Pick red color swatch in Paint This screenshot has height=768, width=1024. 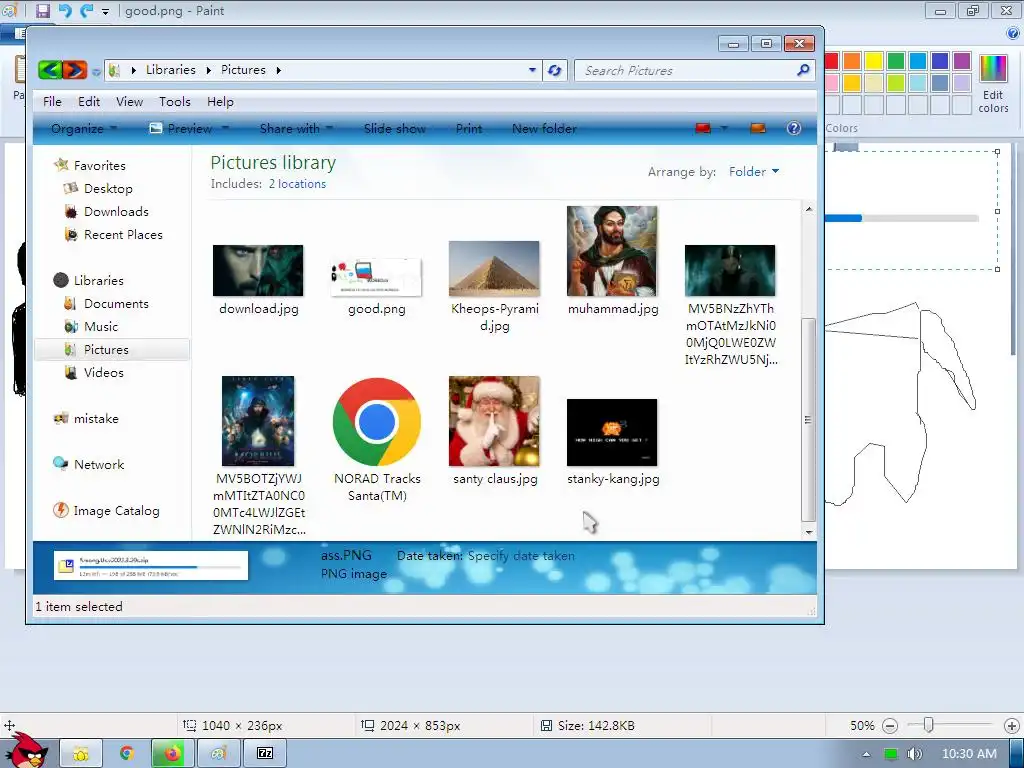coord(831,61)
